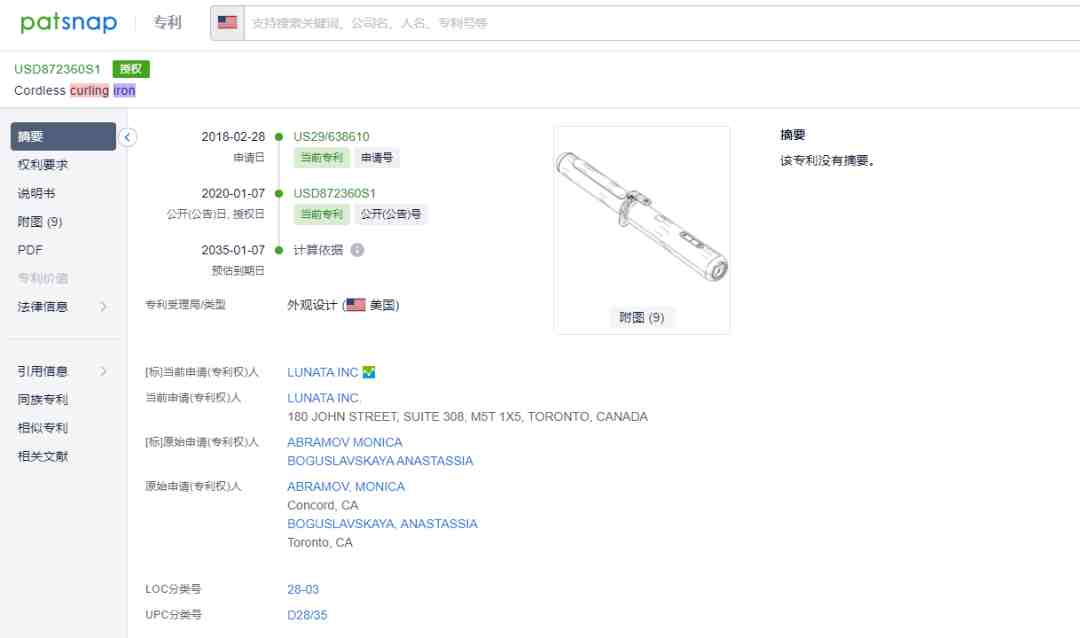Click the info icon beside 计算依据

[357, 250]
